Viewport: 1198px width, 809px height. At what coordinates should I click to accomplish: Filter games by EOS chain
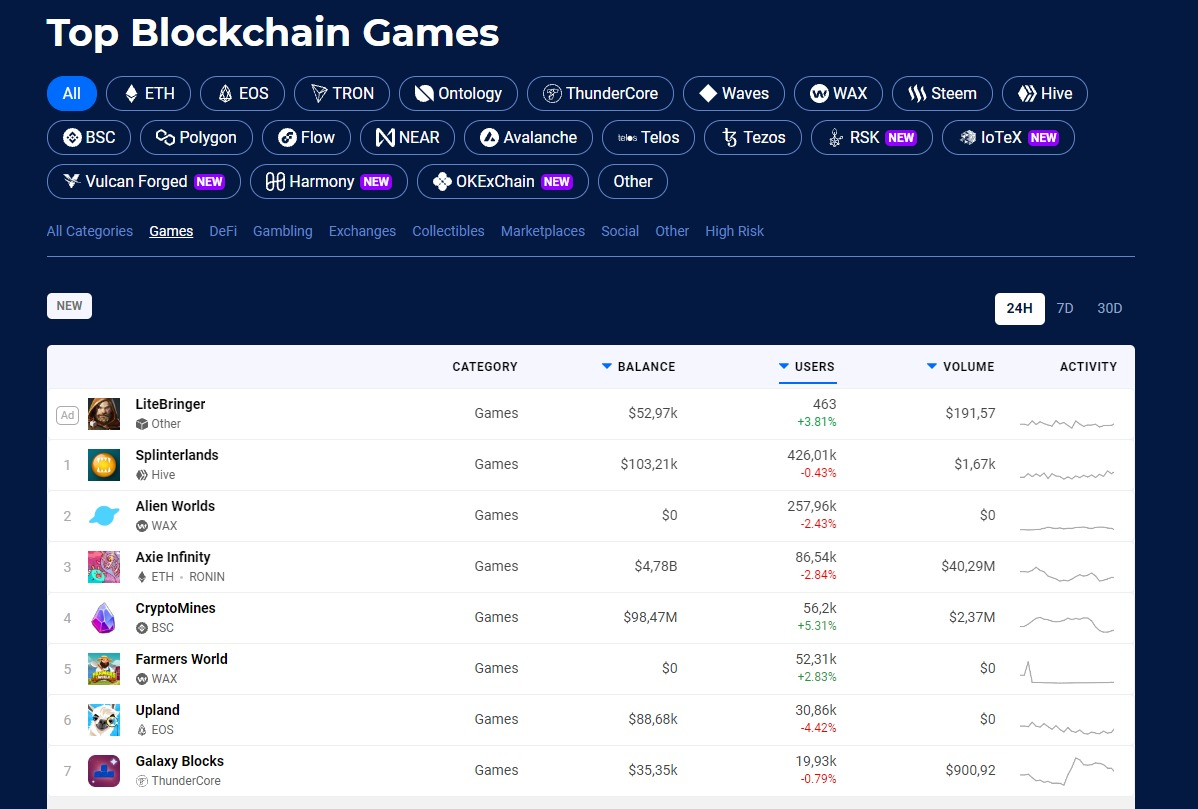click(x=242, y=93)
